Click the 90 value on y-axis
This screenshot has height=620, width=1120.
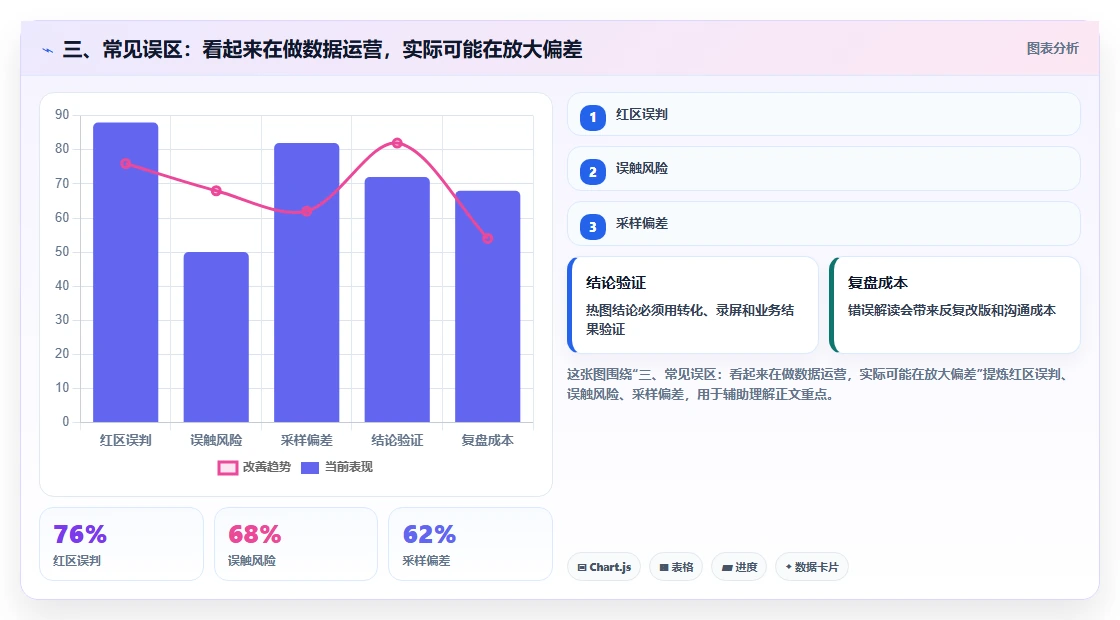tap(62, 115)
